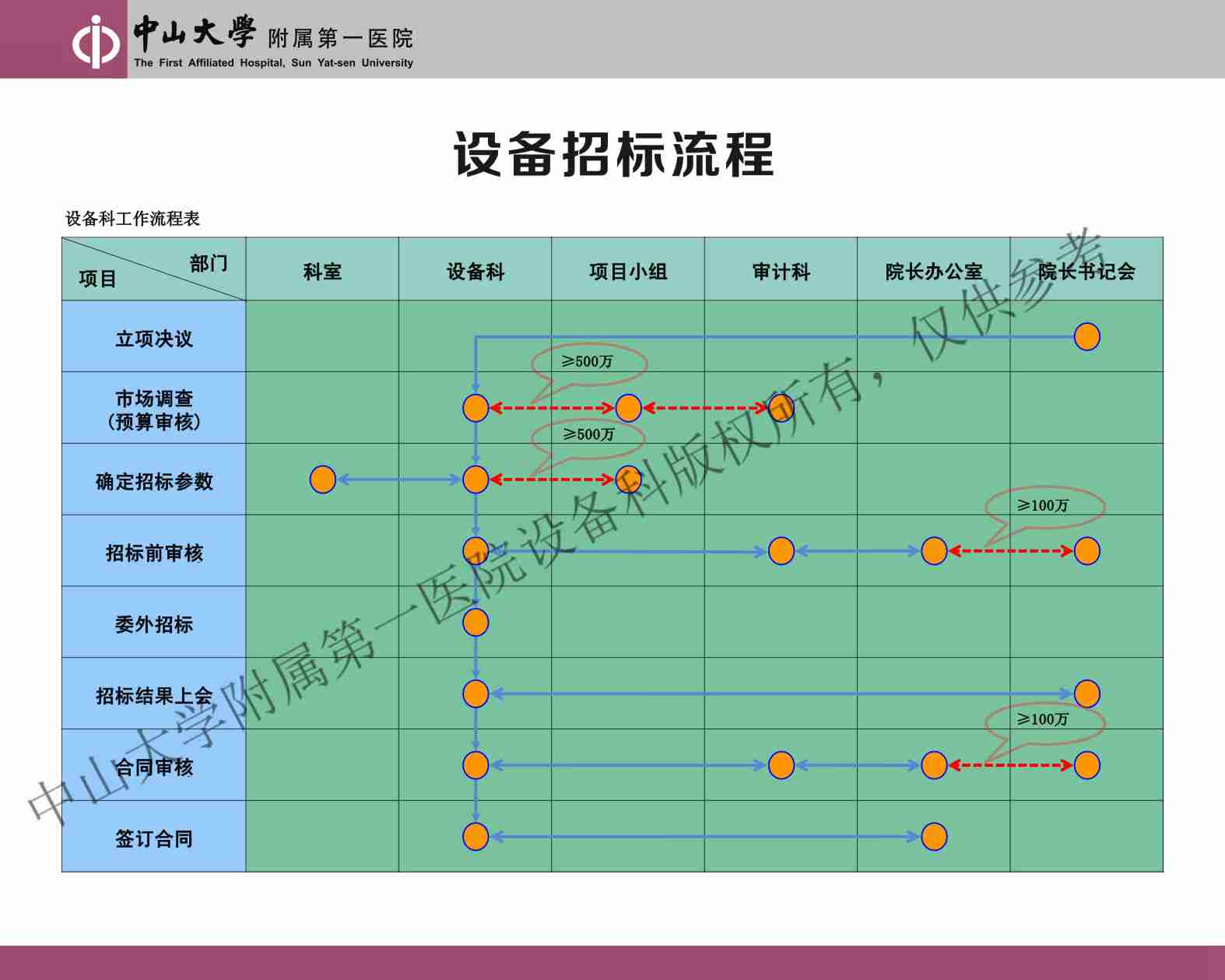Click the slide title 设备招标流程
This screenshot has width=1225, height=980.
pos(613,154)
